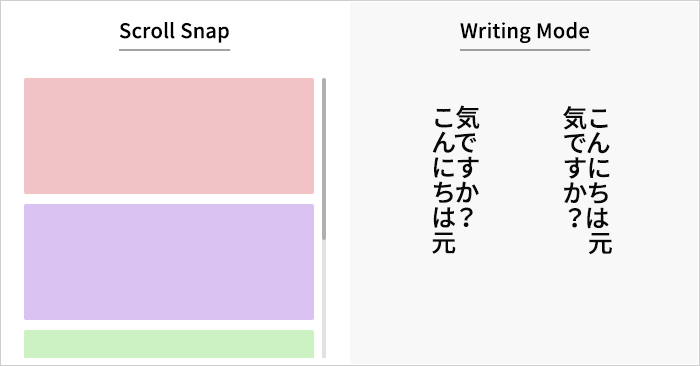The image size is (700, 366).
Task: Click the こ character in the right text block
Action: [x=599, y=117]
